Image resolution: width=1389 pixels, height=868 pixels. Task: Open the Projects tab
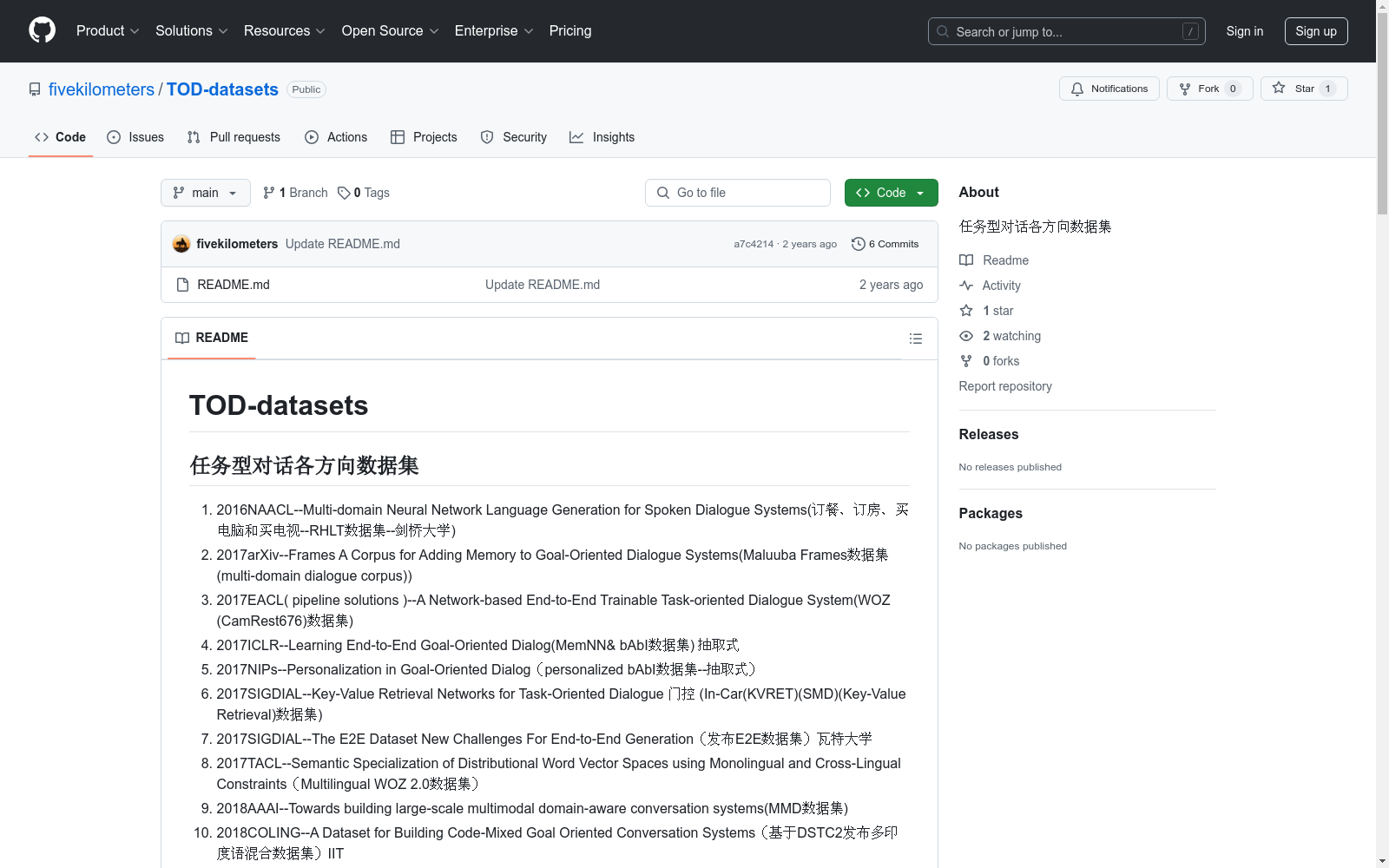click(424, 137)
